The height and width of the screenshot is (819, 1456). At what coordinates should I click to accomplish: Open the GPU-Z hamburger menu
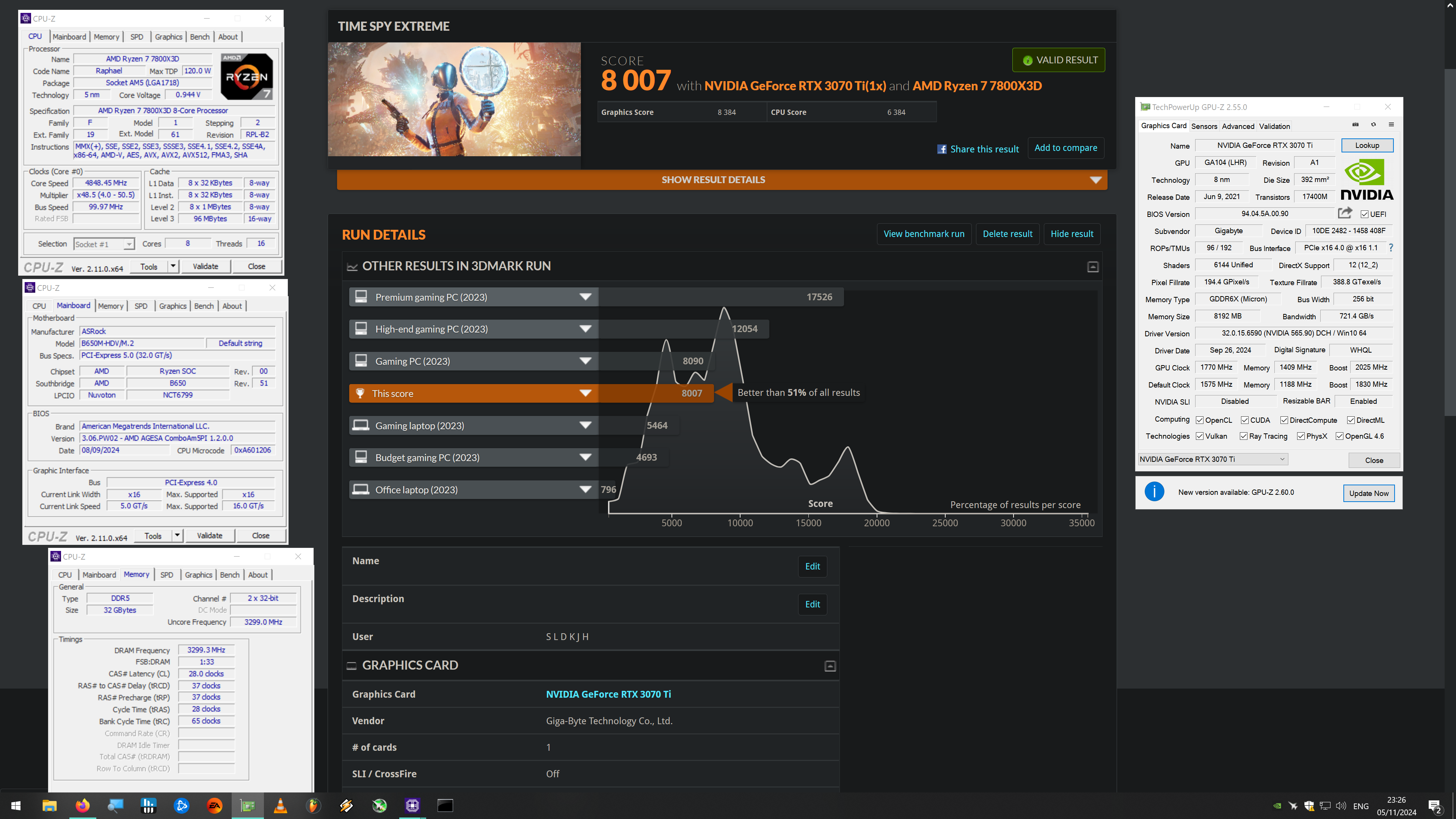click(1392, 125)
